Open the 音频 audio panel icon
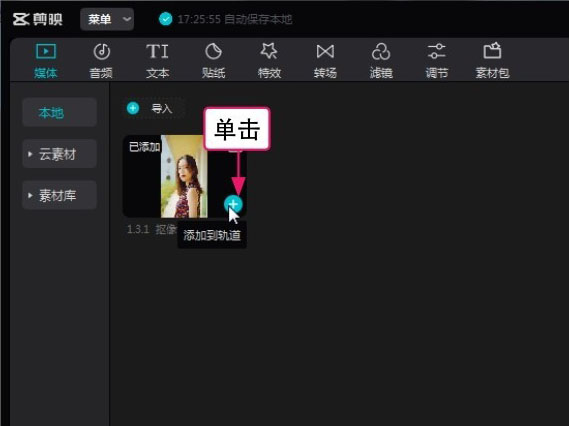 click(102, 52)
